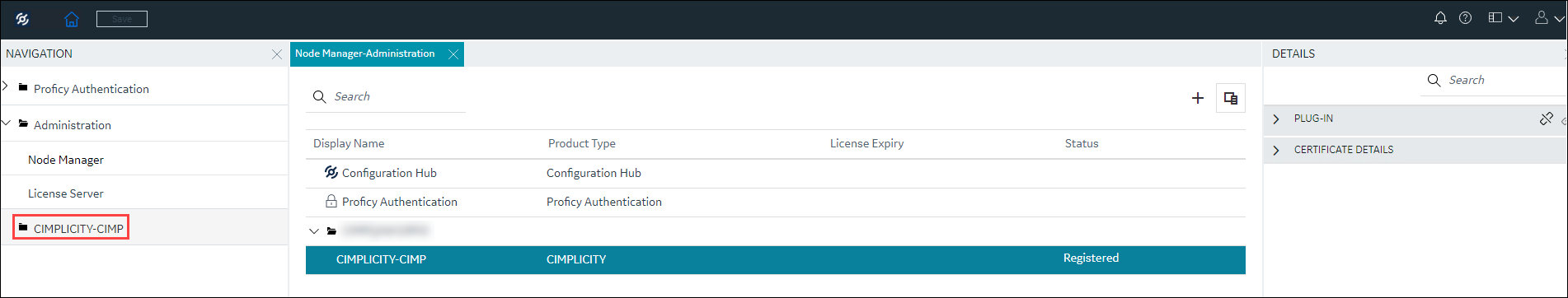This screenshot has height=298, width=1568.
Task: Expand the PLUG-IN section
Action: coord(1276,119)
